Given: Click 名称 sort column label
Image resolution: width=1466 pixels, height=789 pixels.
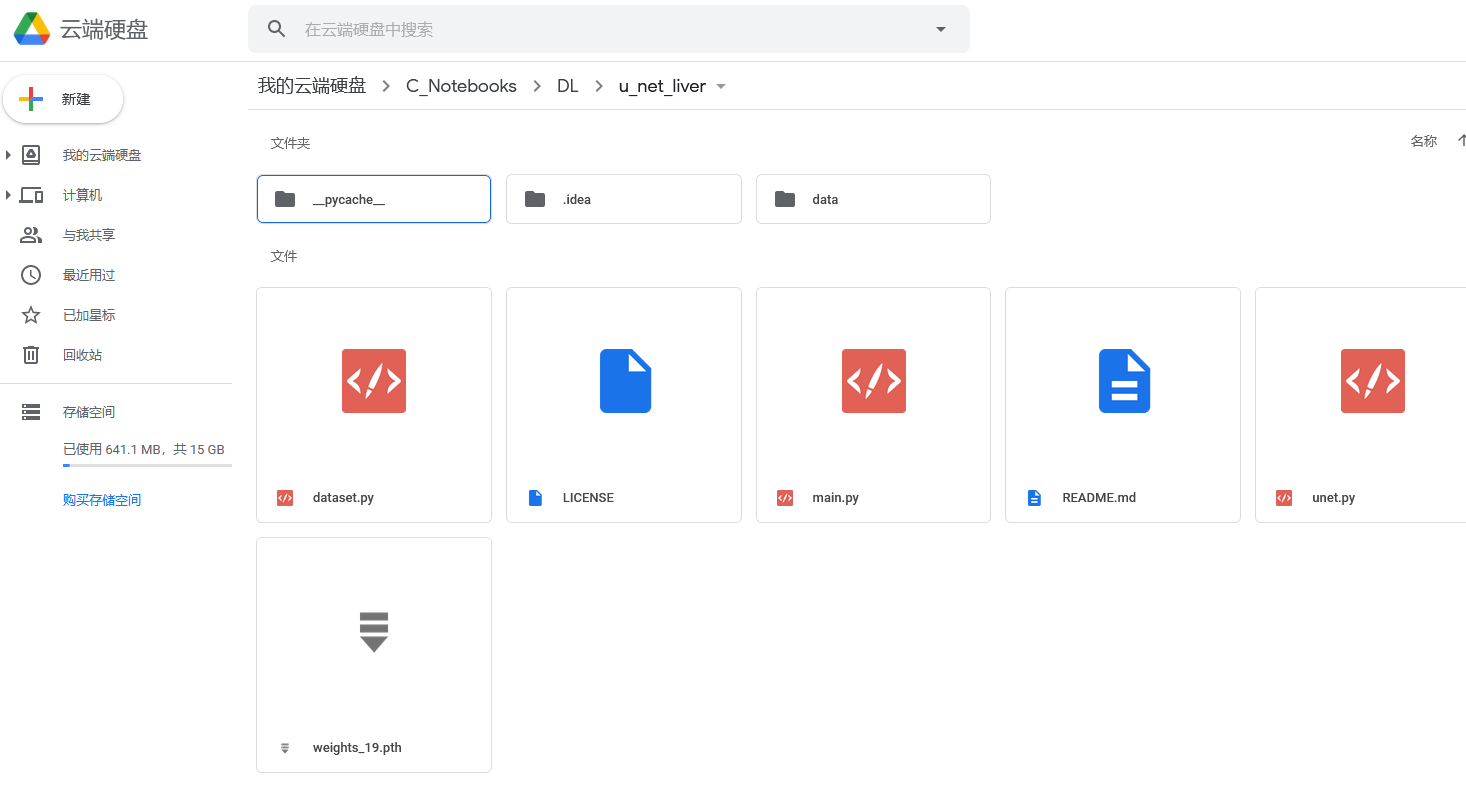Looking at the screenshot, I should (x=1424, y=141).
